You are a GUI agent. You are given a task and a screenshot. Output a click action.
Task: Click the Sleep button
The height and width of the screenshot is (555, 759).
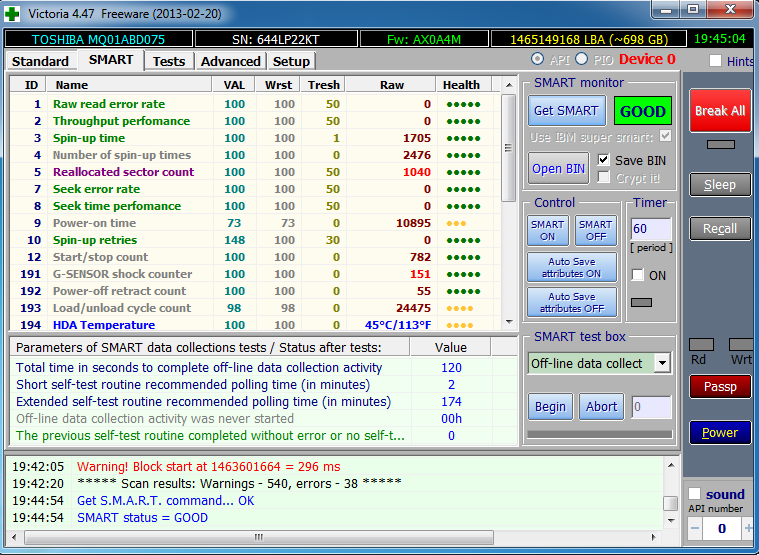point(720,184)
